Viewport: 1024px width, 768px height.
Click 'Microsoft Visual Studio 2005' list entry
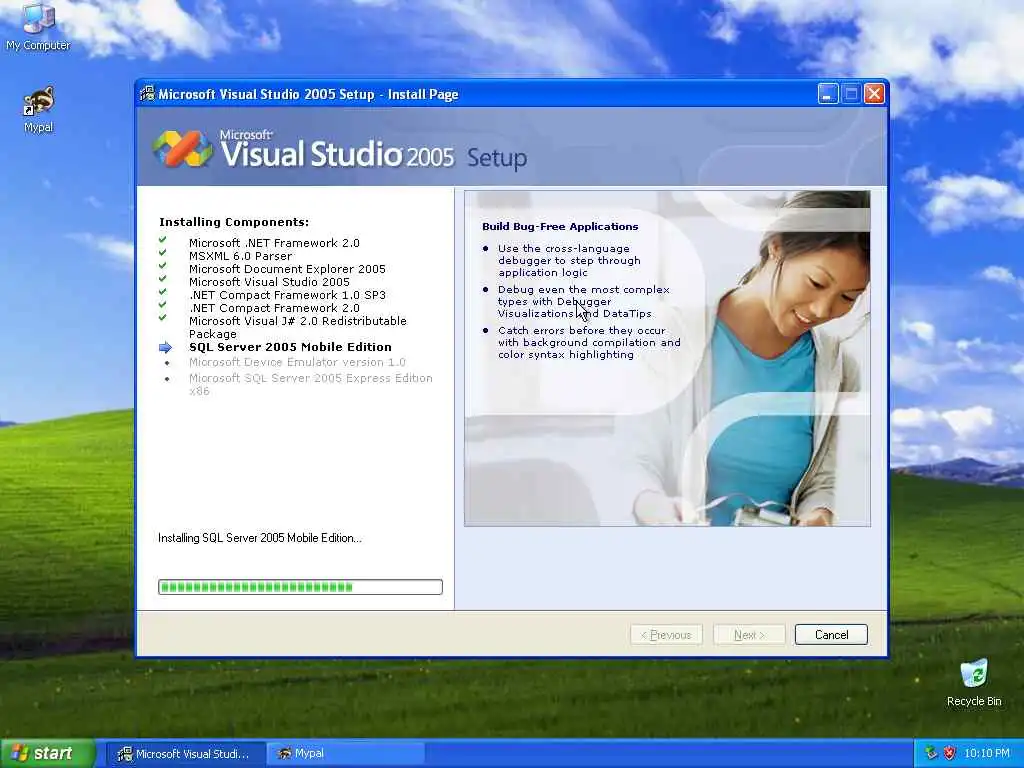tap(269, 282)
